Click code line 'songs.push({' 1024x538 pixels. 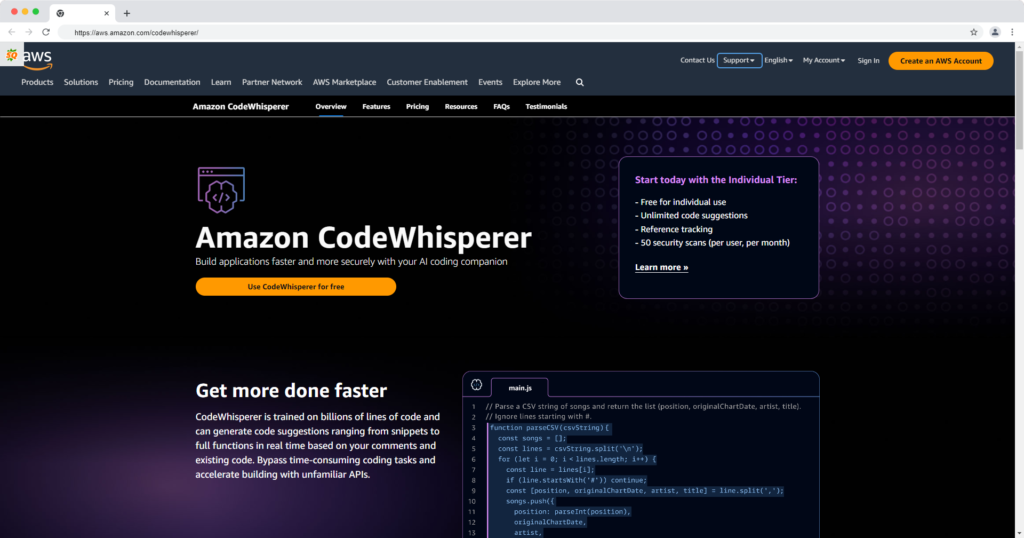[530, 501]
